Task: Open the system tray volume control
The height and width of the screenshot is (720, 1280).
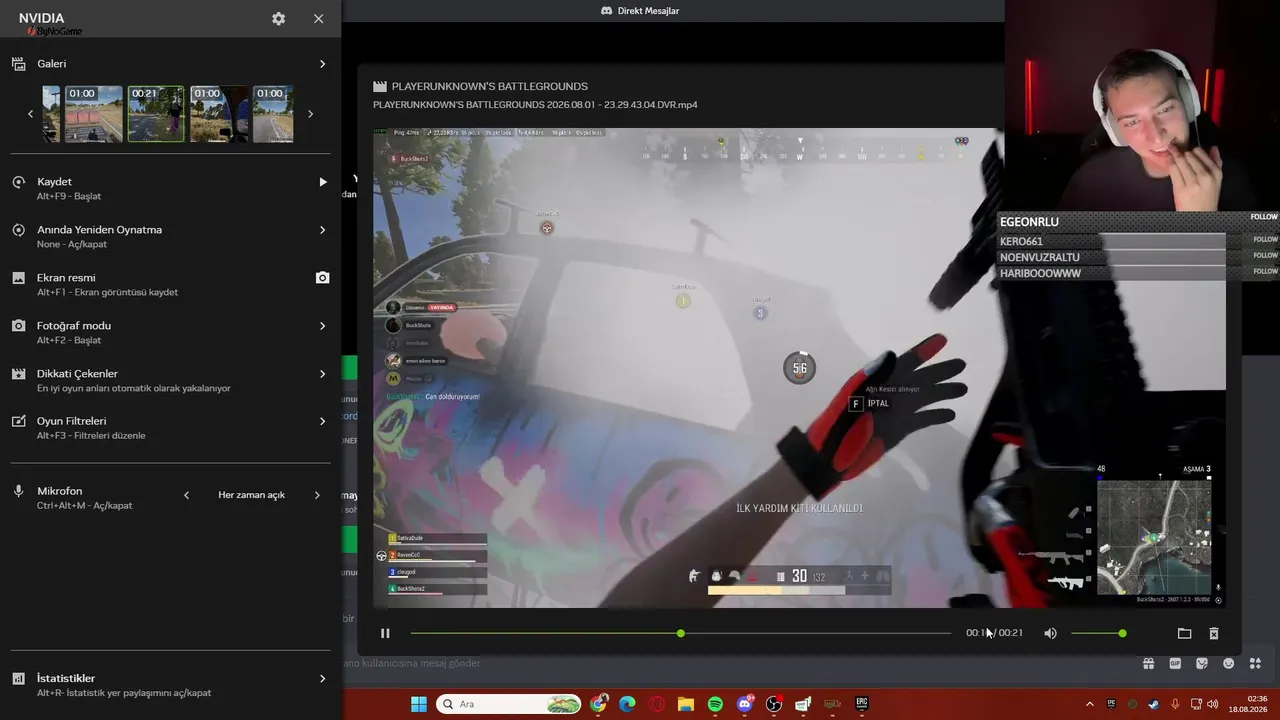Action: pos(1212,704)
